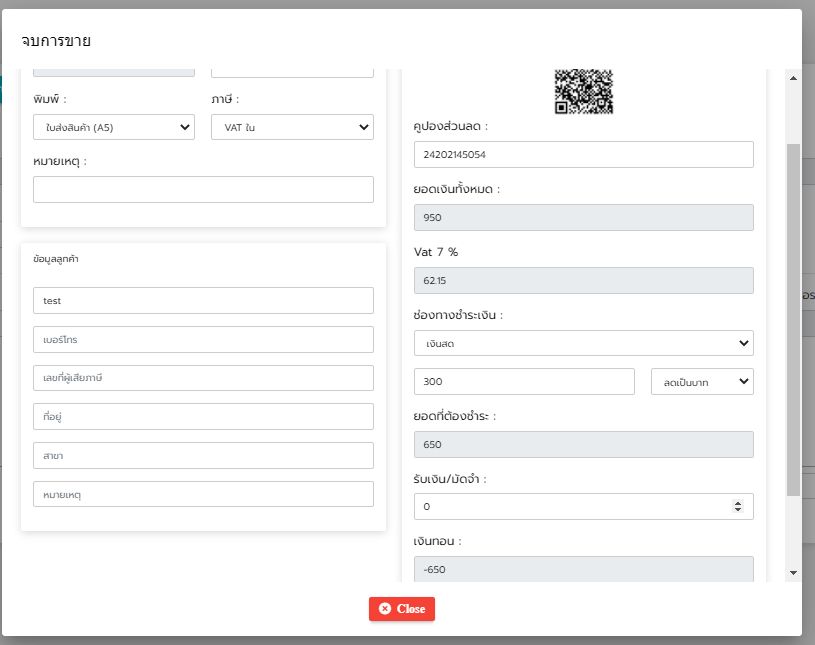Open the ลดเป็นบาท discount type dropdown

[x=702, y=381]
